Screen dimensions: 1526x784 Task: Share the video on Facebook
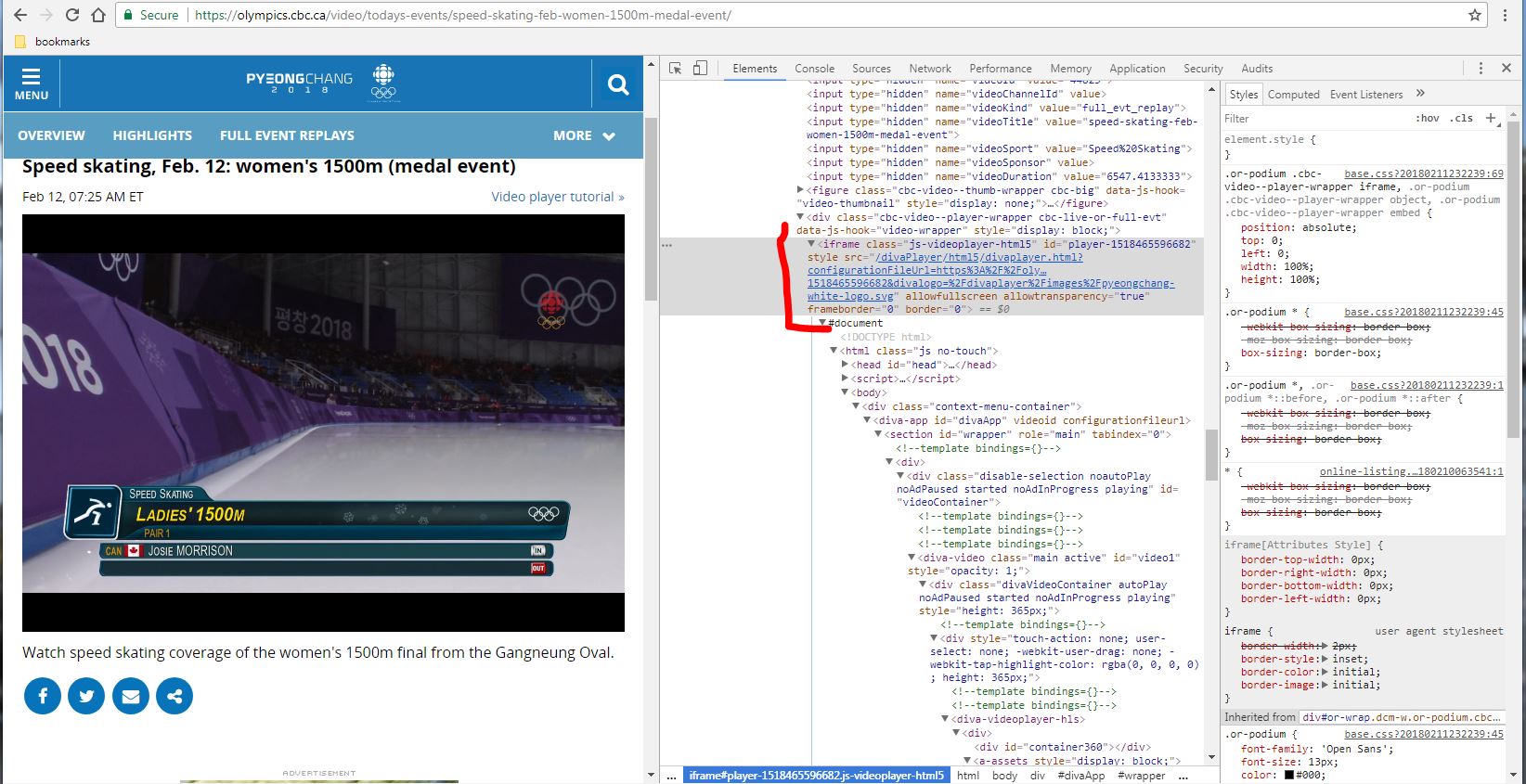43,696
